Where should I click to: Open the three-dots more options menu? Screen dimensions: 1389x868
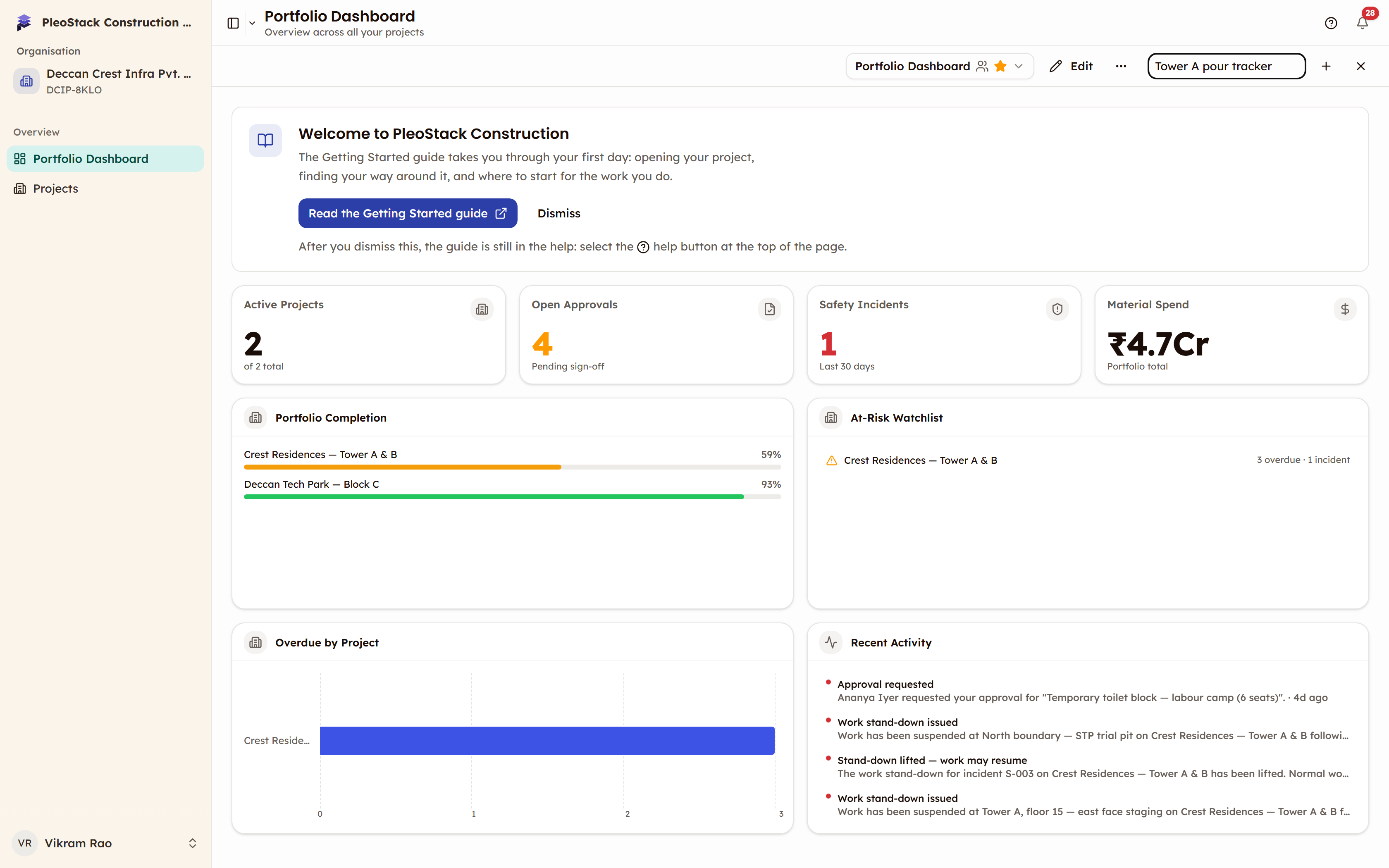pos(1121,66)
